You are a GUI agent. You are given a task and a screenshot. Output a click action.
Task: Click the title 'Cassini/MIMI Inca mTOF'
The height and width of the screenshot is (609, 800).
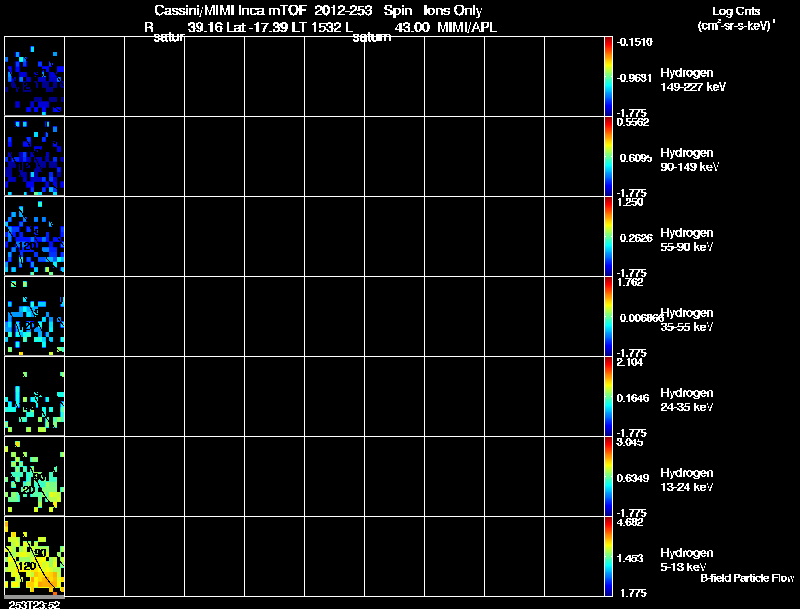tap(230, 11)
